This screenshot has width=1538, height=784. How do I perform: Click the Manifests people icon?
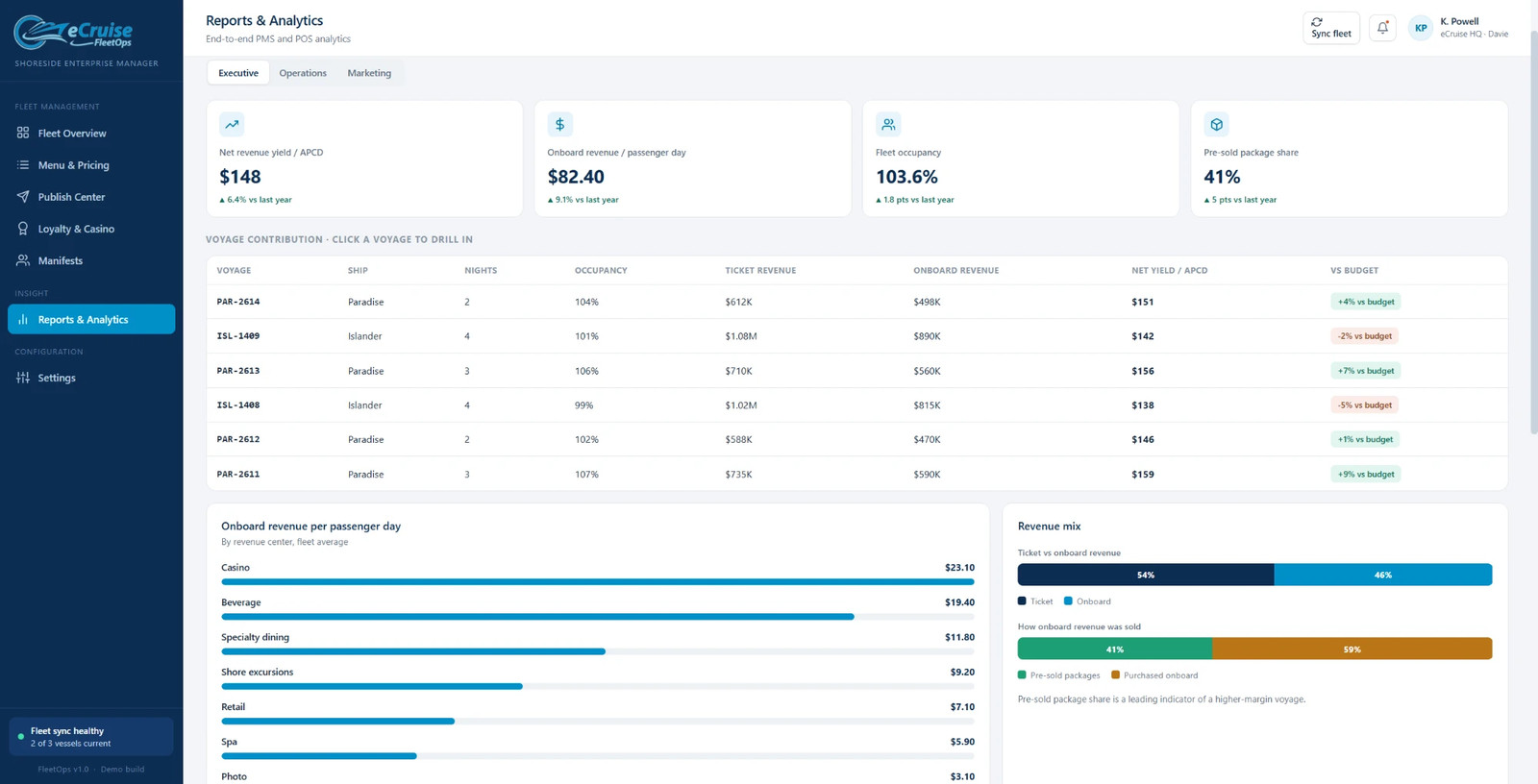(x=23, y=260)
